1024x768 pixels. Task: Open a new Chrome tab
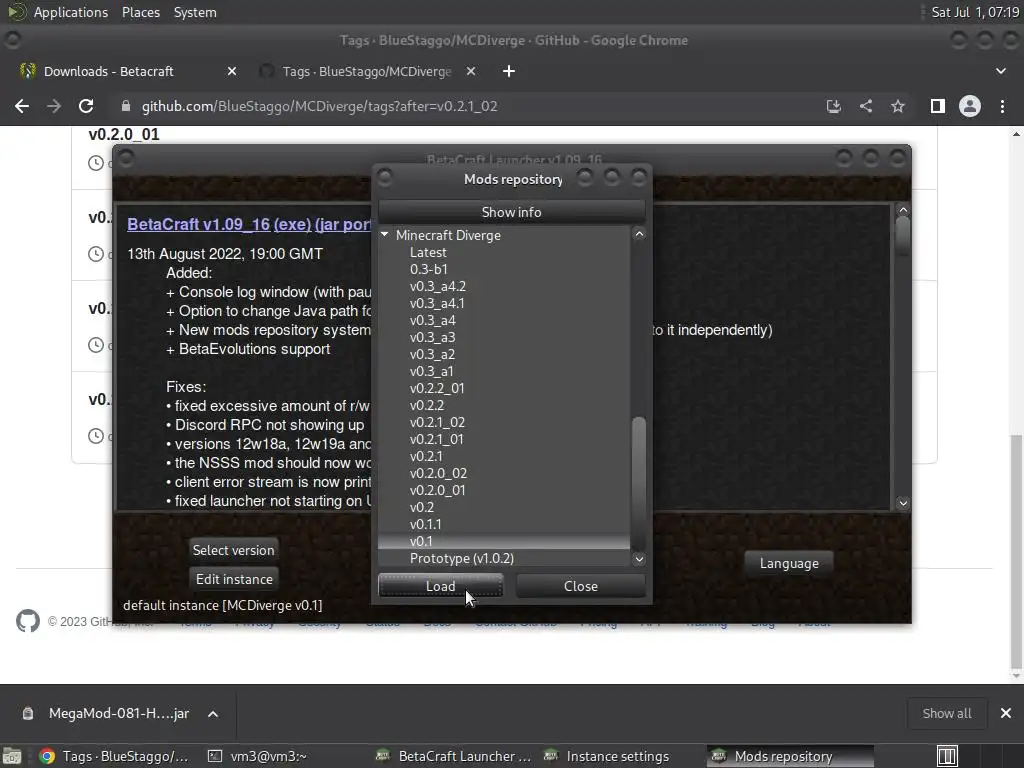pyautogui.click(x=509, y=71)
